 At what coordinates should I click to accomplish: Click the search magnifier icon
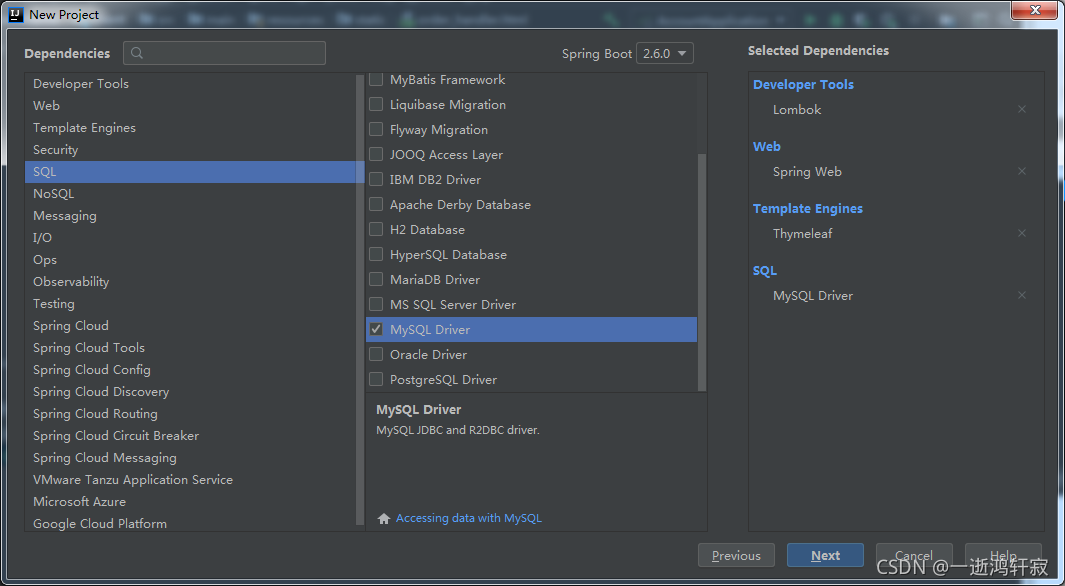coord(137,53)
